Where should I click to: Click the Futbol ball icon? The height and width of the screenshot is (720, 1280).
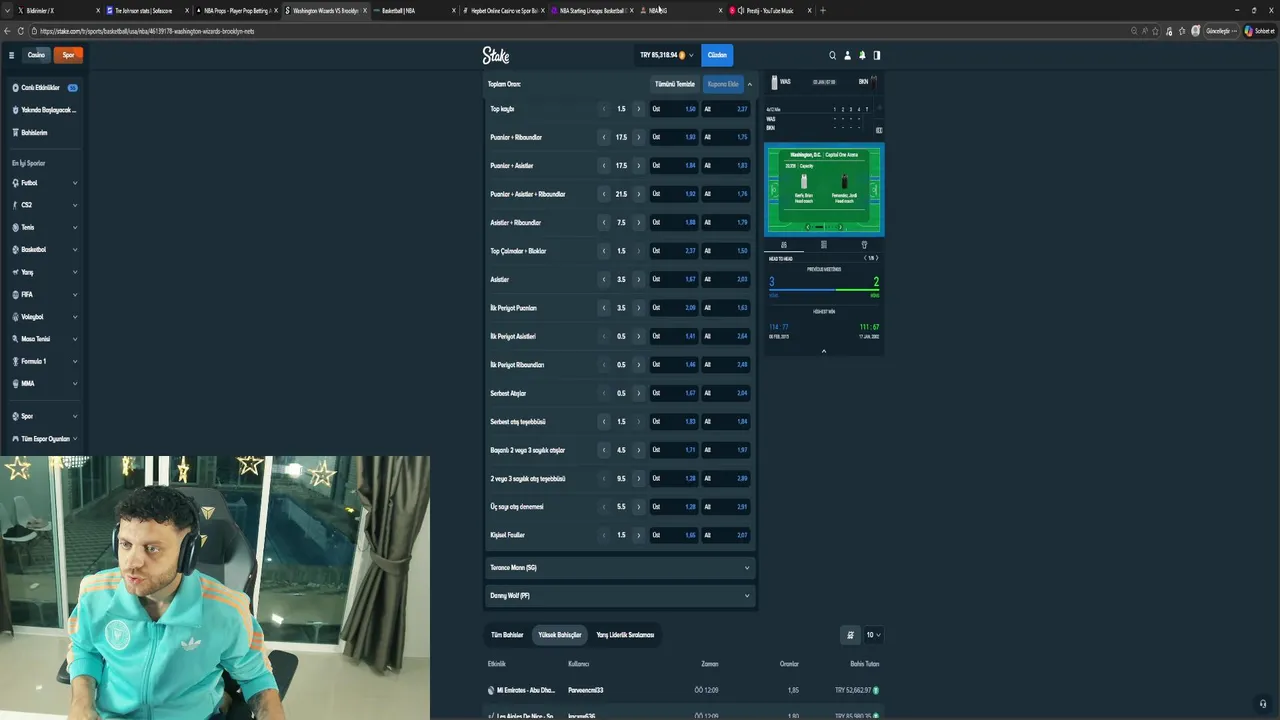pyautogui.click(x=15, y=183)
